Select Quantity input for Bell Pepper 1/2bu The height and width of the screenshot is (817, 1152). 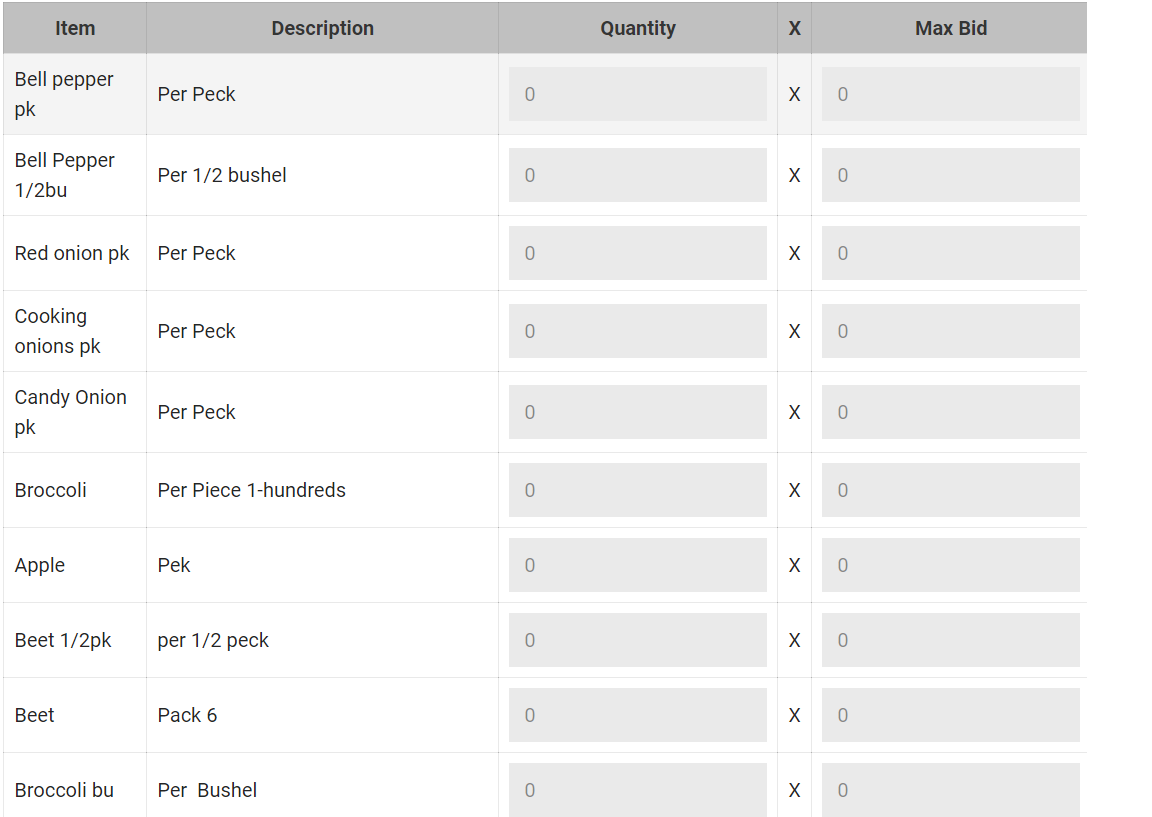point(637,175)
